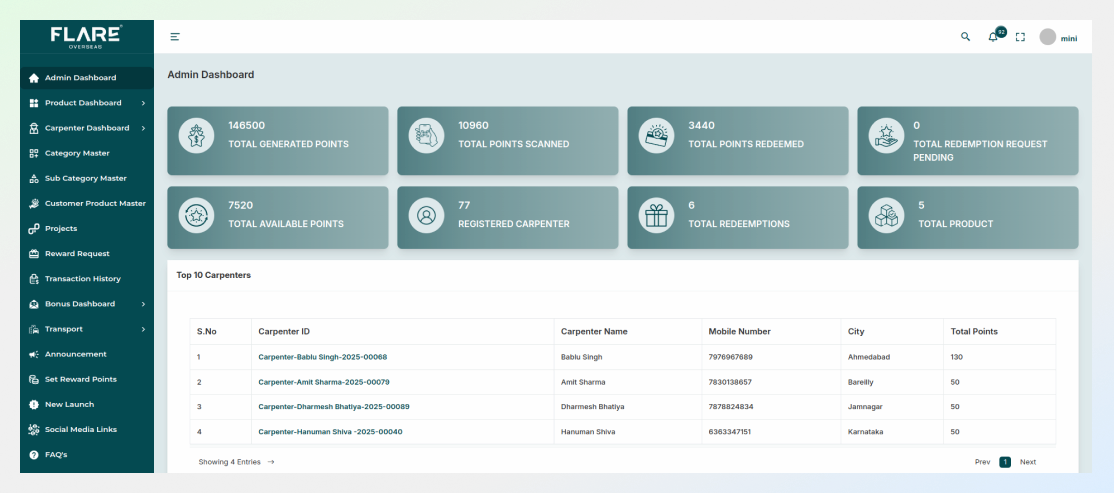Open the Transaction History menu item
Image resolution: width=1114 pixels, height=493 pixels.
pyautogui.click(x=87, y=279)
